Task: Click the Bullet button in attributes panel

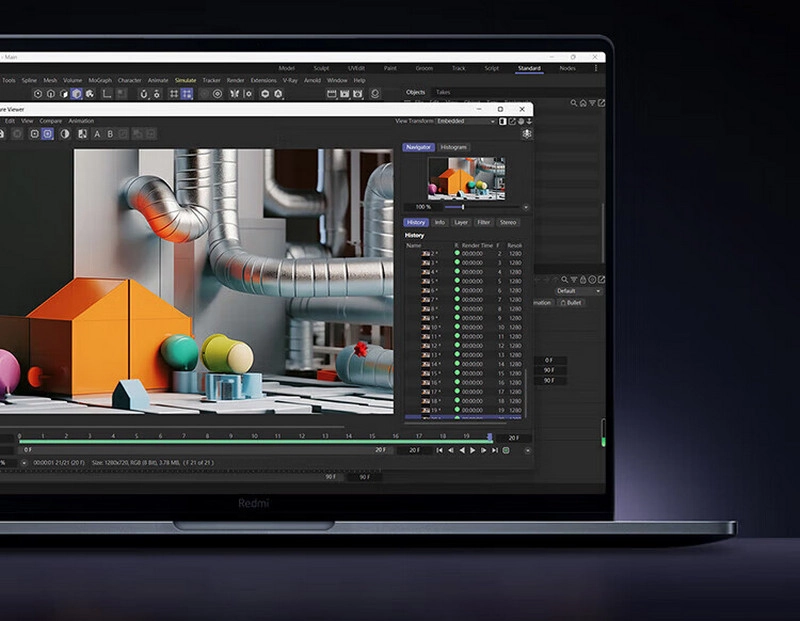Action: 572,302
